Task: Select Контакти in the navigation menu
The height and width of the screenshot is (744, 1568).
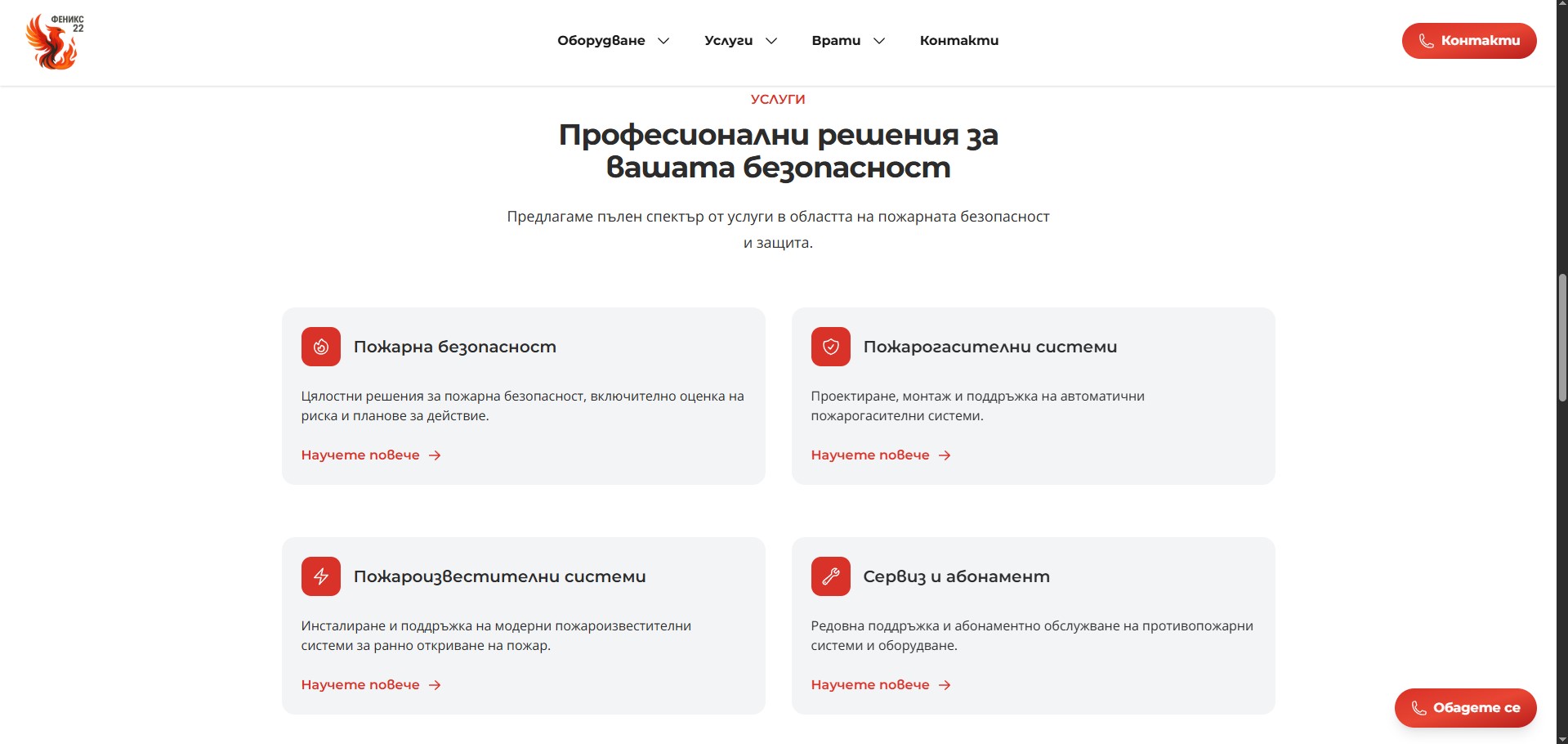Action: (958, 40)
